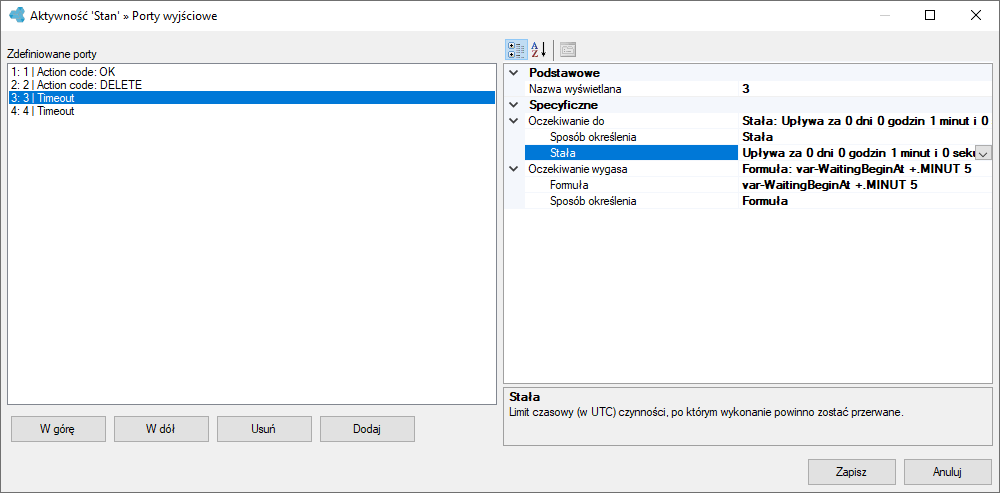Select 'Sposób określenia' under Oczekiwanie do
The height and width of the screenshot is (493, 1000).
(631, 136)
